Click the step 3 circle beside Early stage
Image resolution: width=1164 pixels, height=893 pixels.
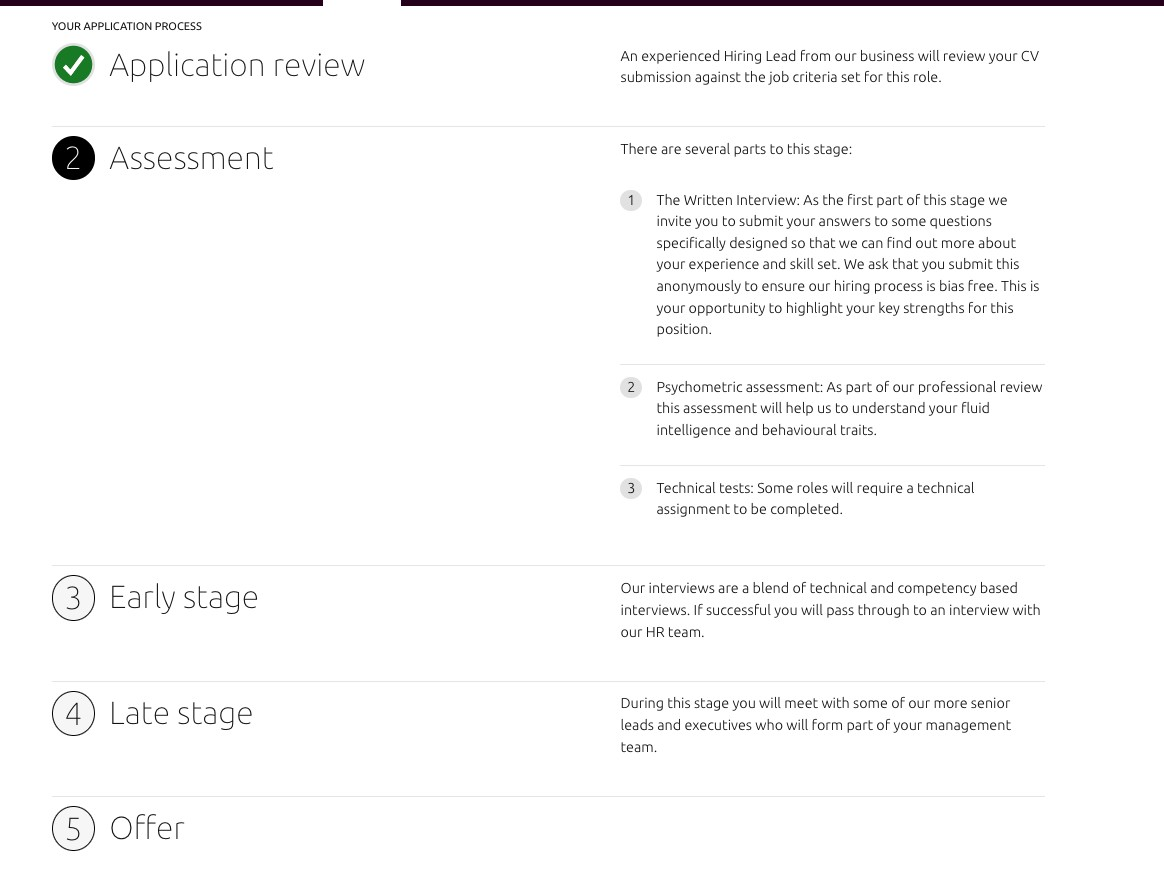[x=73, y=598]
